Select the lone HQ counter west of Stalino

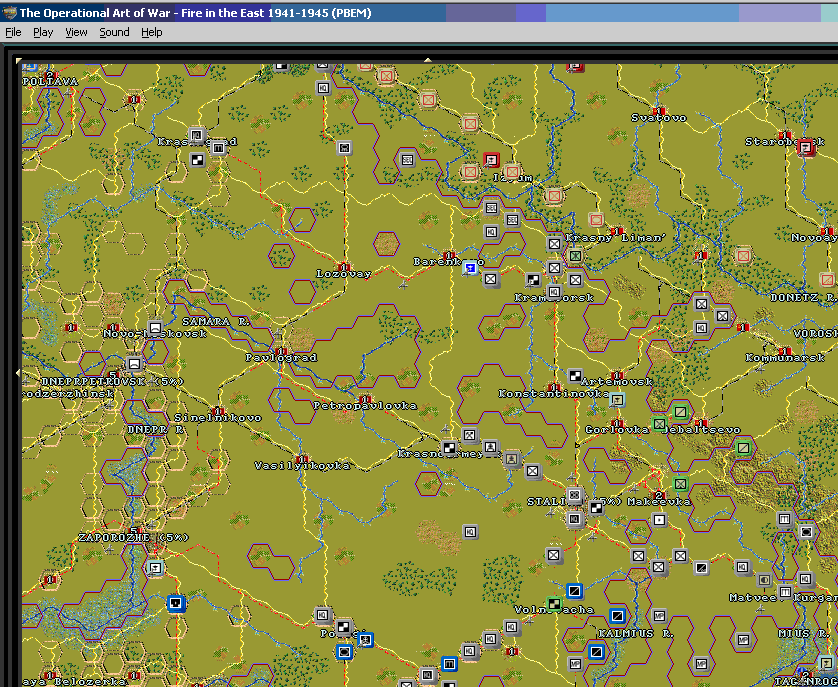pos(470,531)
